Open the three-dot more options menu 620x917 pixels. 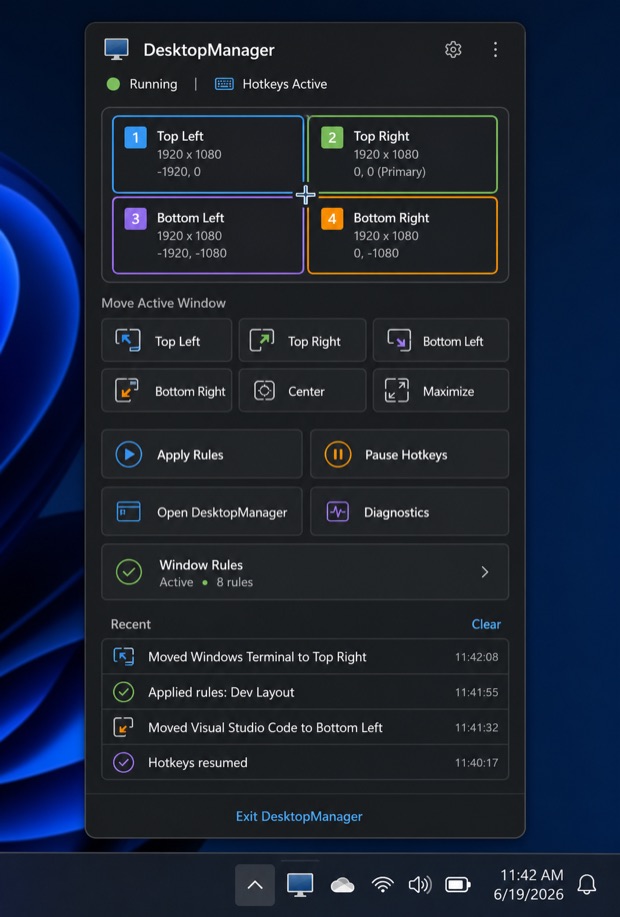tap(495, 50)
